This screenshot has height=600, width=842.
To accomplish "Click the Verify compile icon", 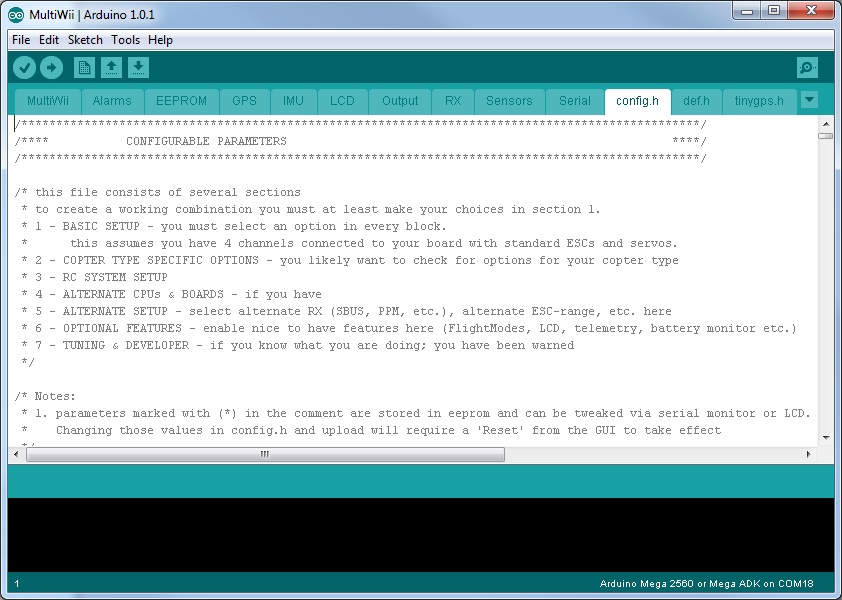I will click(x=23, y=67).
